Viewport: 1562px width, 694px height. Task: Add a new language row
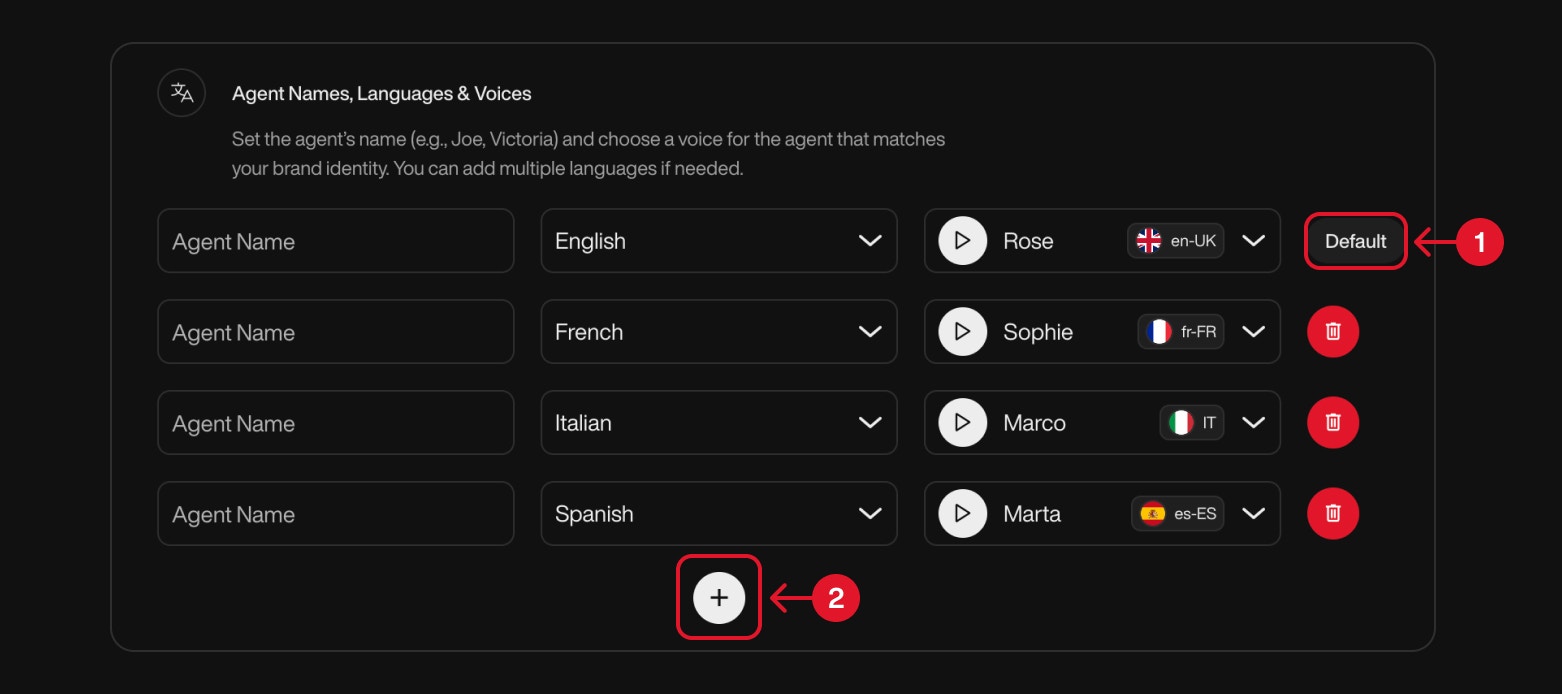coord(718,598)
